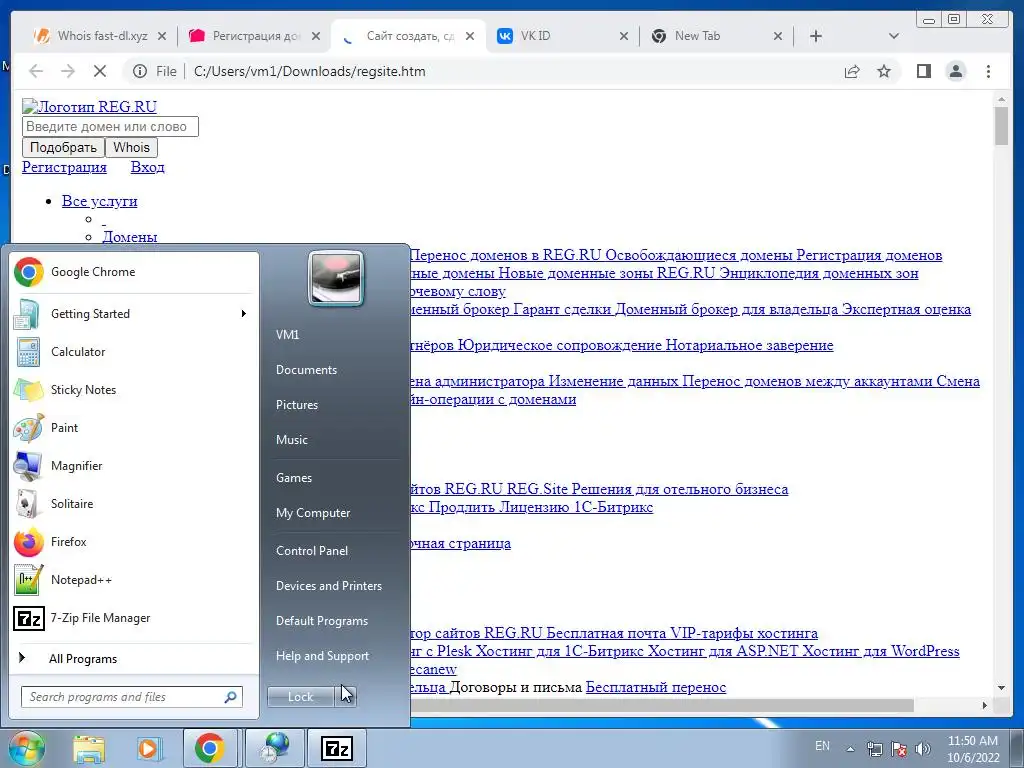This screenshot has width=1024, height=768.
Task: Launch Getting Started from Start menu
Action: (134, 314)
